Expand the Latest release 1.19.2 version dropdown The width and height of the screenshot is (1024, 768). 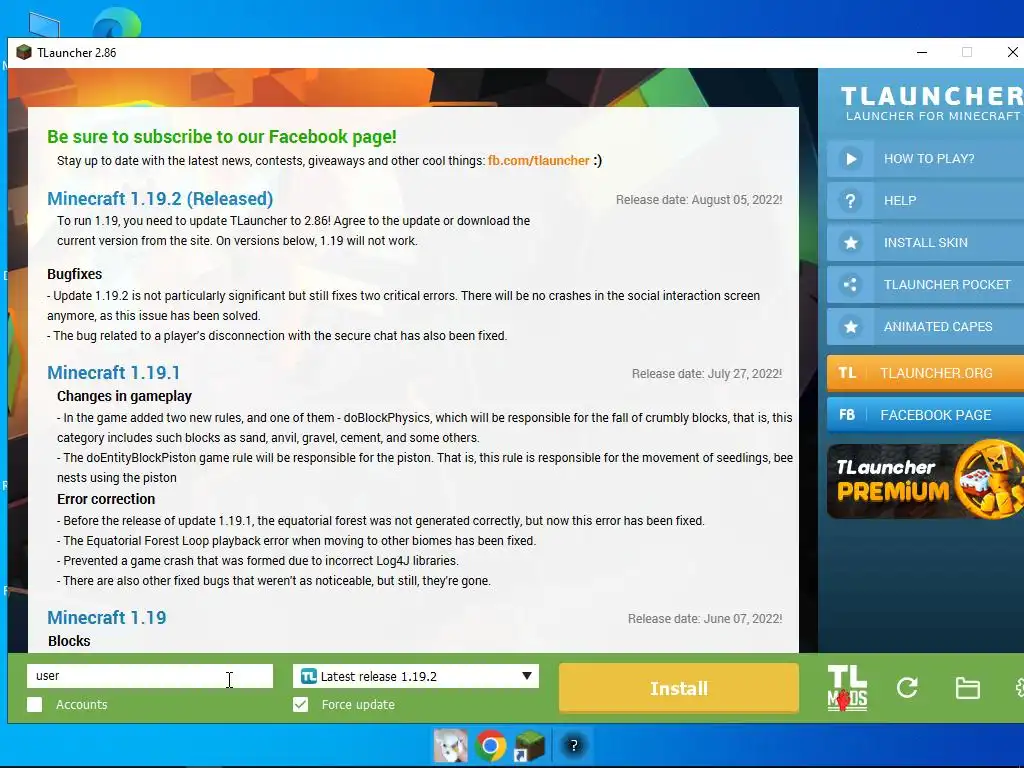[416, 676]
